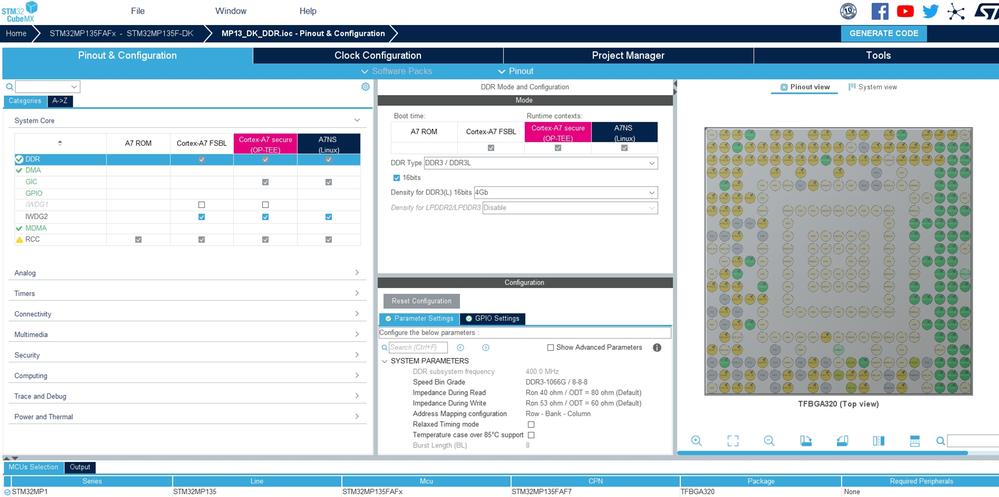Open the Window menu
Screen dimensions: 999x497
point(231,11)
